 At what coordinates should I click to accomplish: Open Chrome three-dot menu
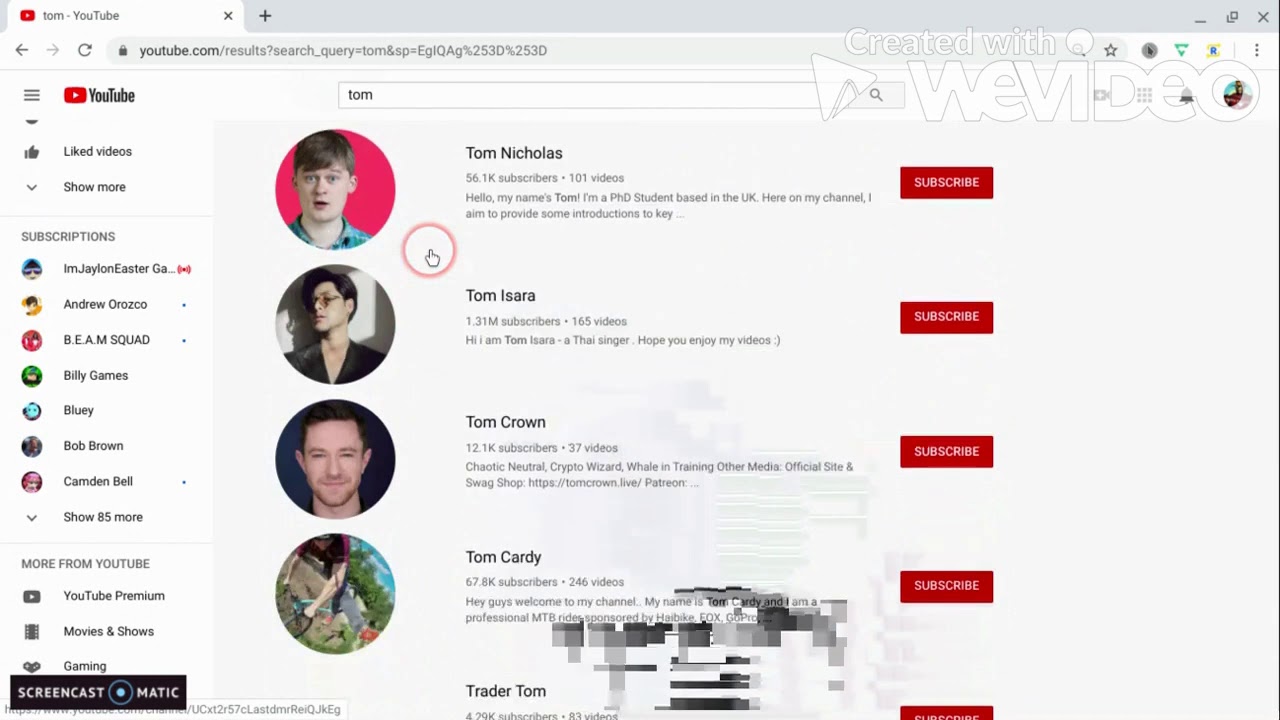pos(1257,50)
